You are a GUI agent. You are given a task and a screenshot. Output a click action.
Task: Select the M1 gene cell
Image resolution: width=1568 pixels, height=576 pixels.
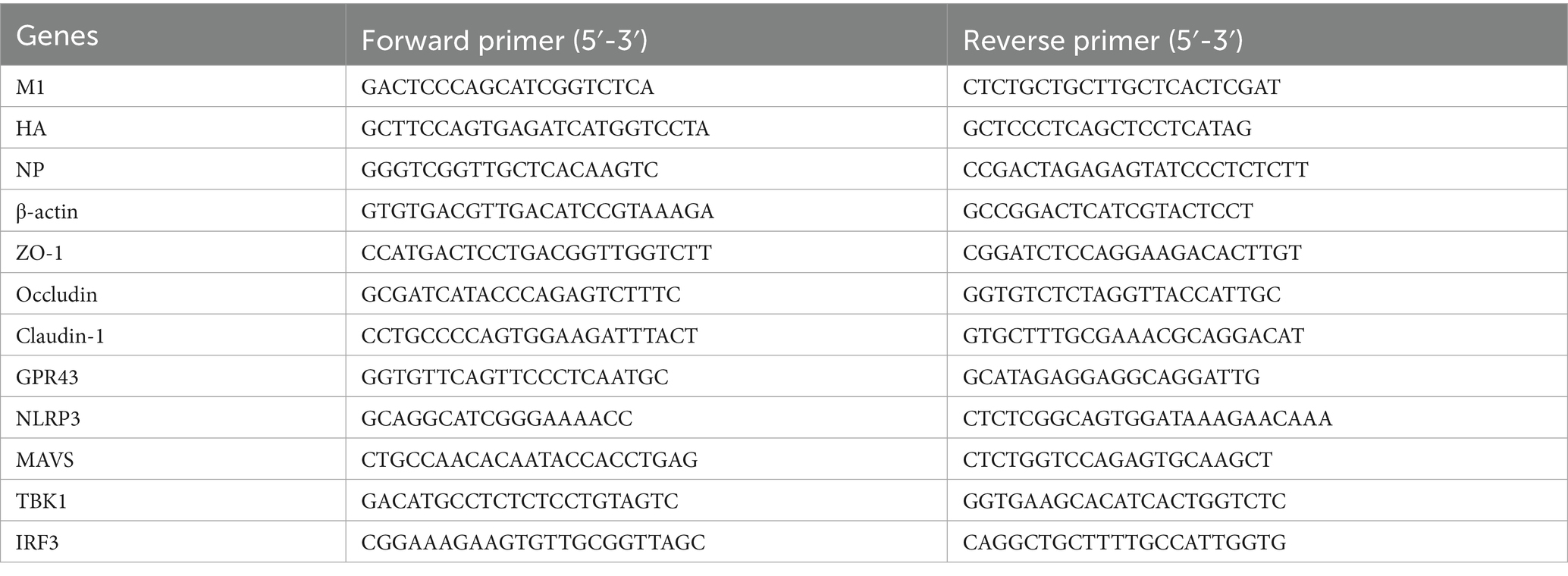31,87
